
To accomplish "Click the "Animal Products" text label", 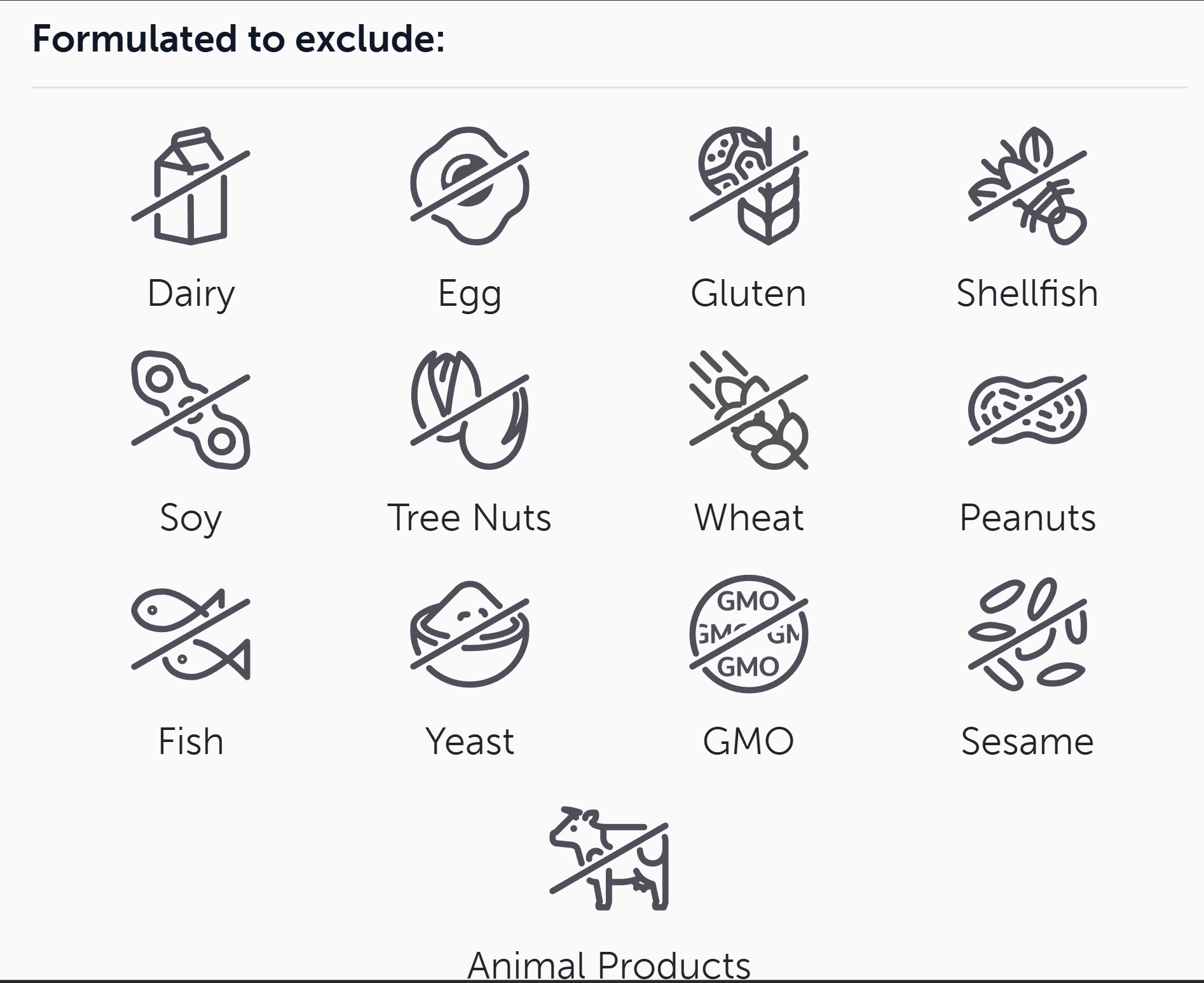I will click(x=609, y=965).
